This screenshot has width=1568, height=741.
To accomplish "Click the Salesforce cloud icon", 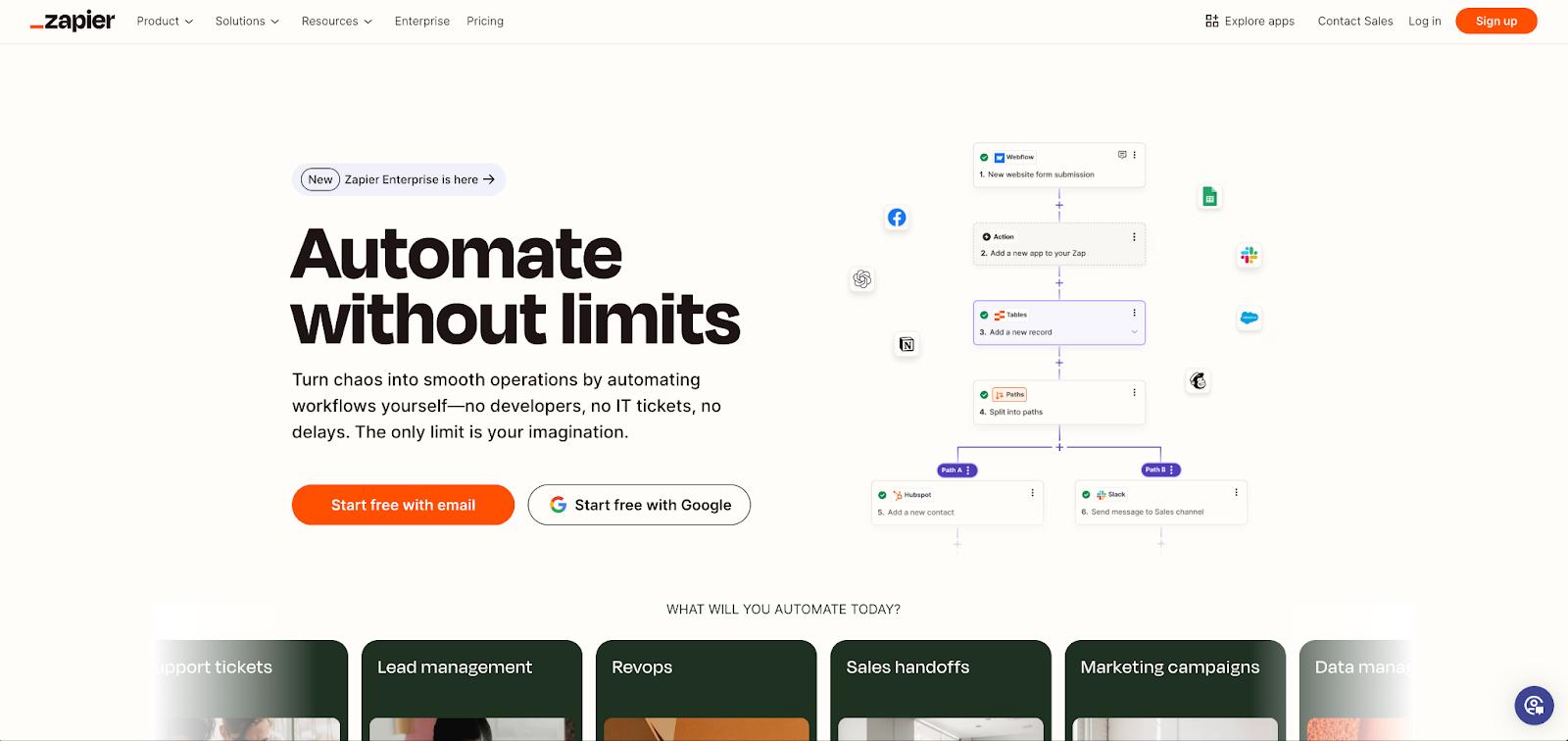I will tap(1249, 318).
